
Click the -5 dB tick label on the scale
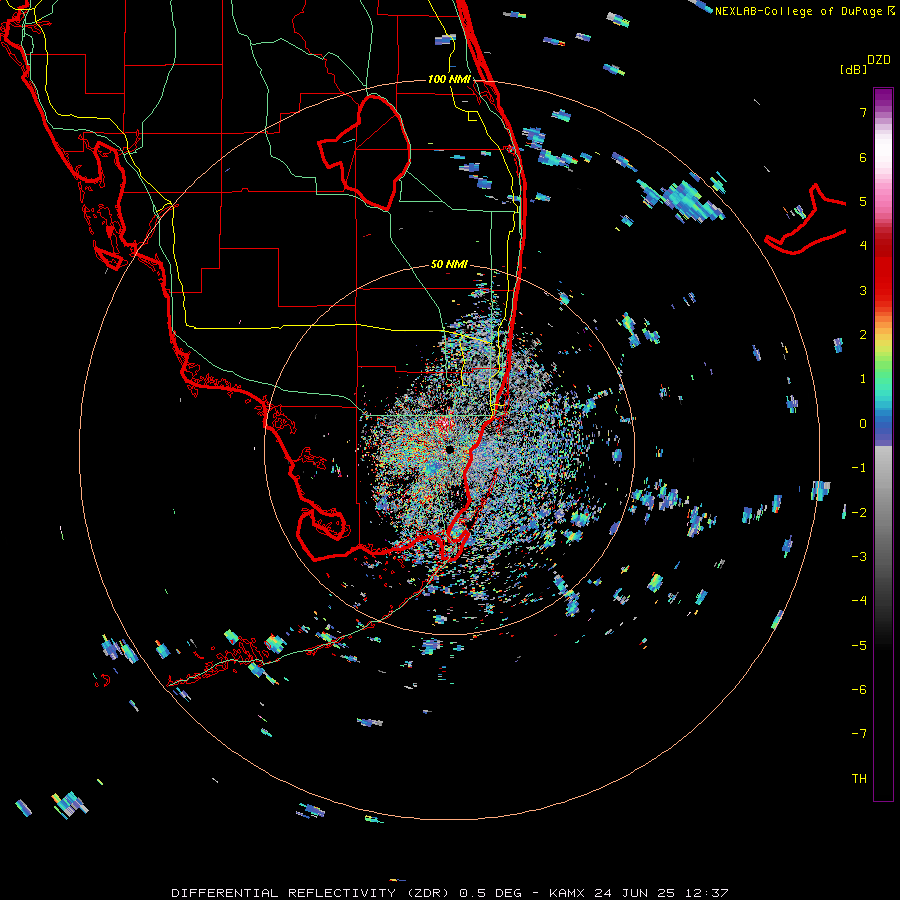[859, 645]
